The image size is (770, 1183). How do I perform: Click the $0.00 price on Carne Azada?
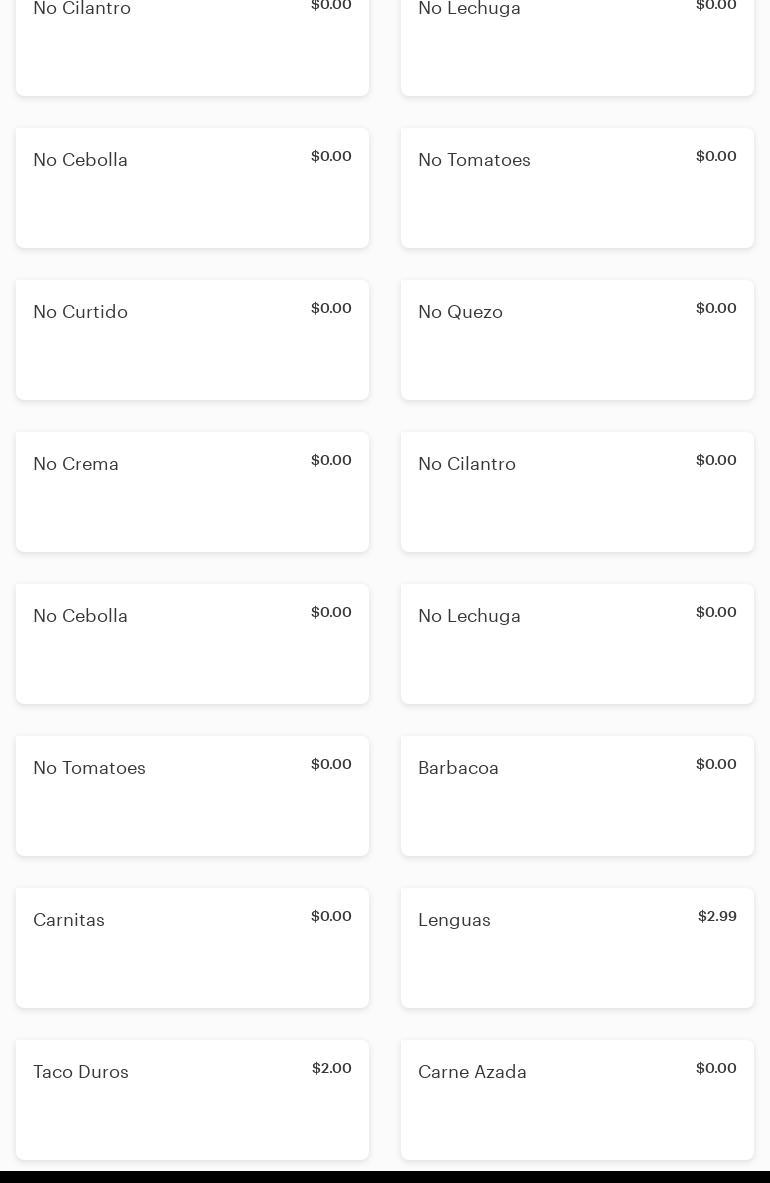(716, 1068)
